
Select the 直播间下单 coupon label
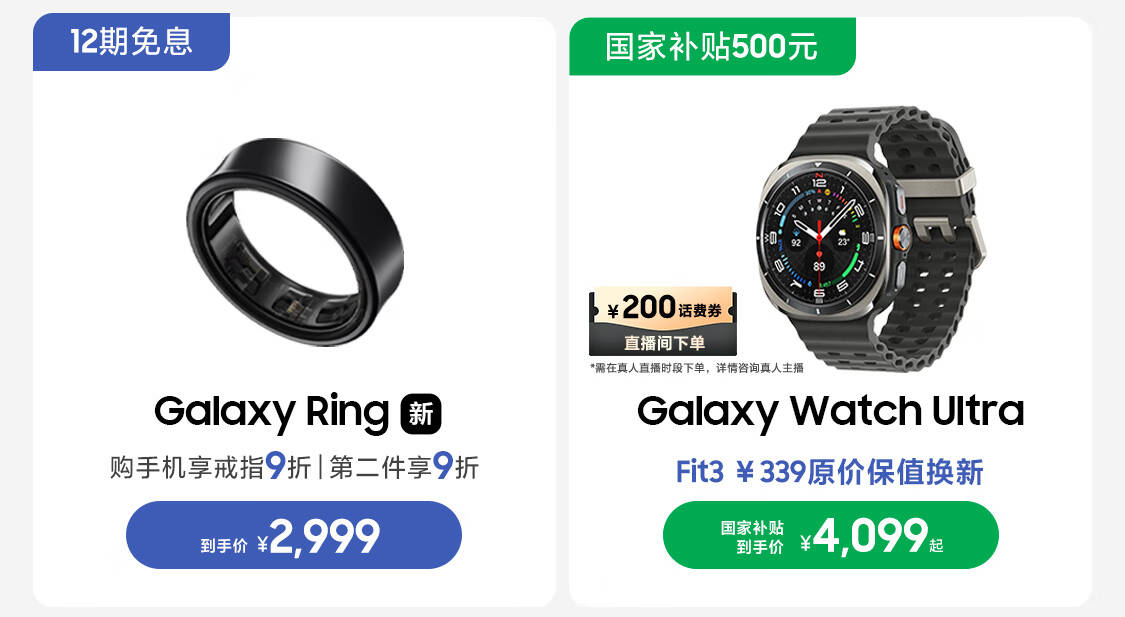663,343
